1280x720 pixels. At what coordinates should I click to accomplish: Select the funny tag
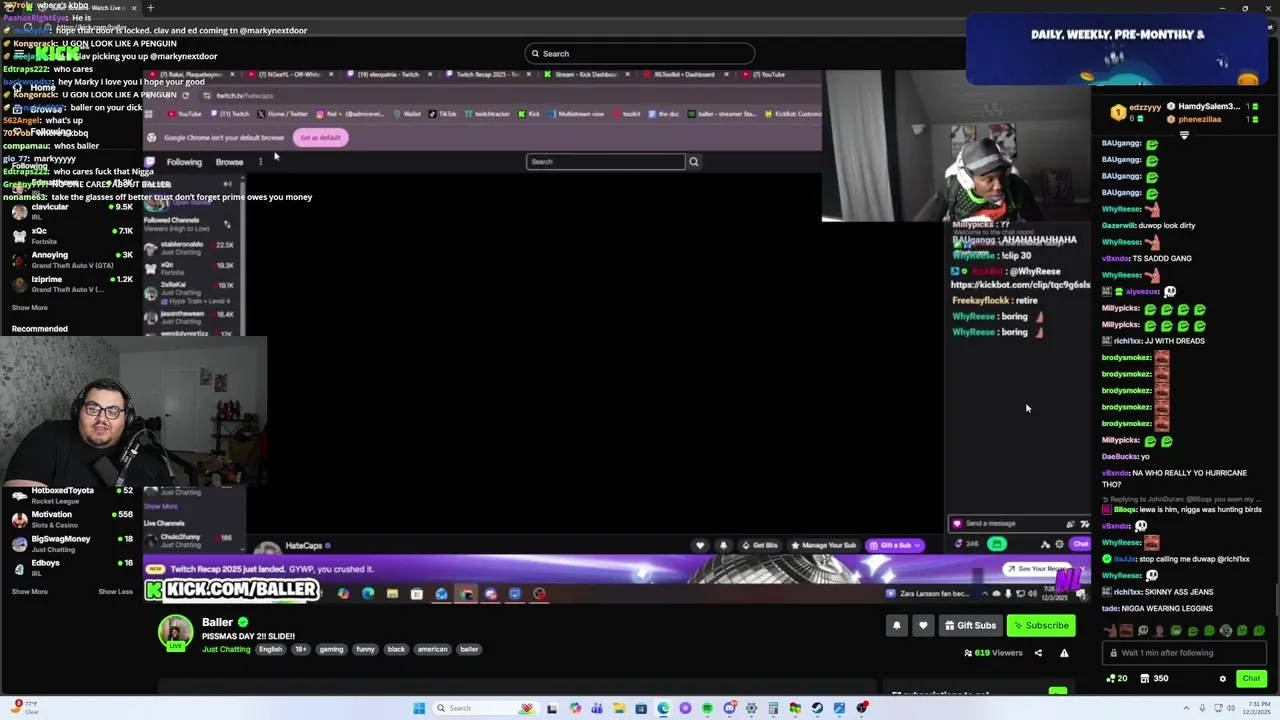tap(365, 649)
